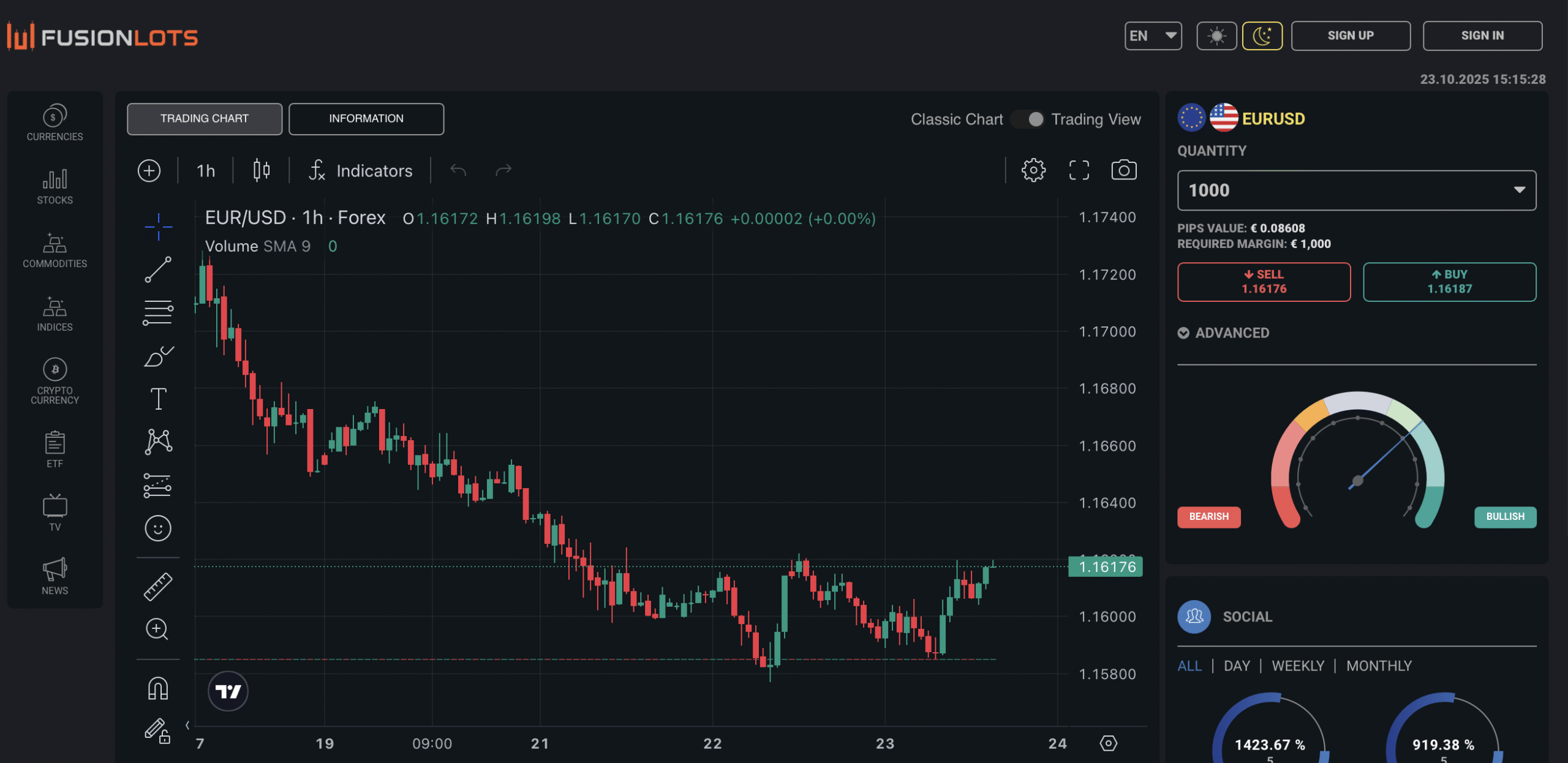This screenshot has height=763, width=1568.
Task: Pick the text annotation tool
Action: 158,399
